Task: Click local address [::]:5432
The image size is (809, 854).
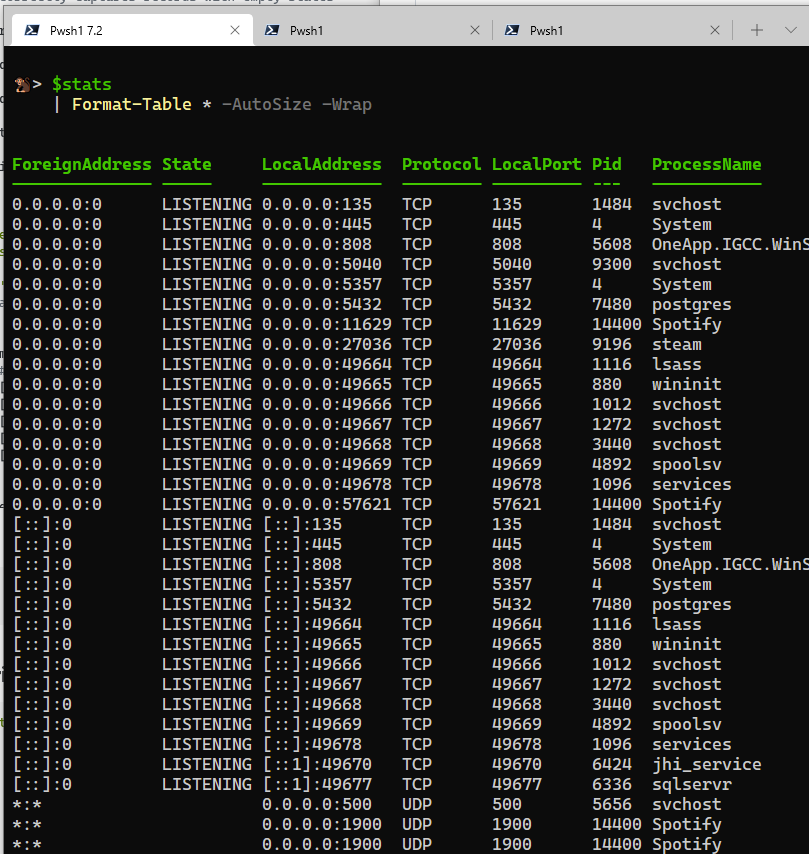Action: pyautogui.click(x=307, y=605)
